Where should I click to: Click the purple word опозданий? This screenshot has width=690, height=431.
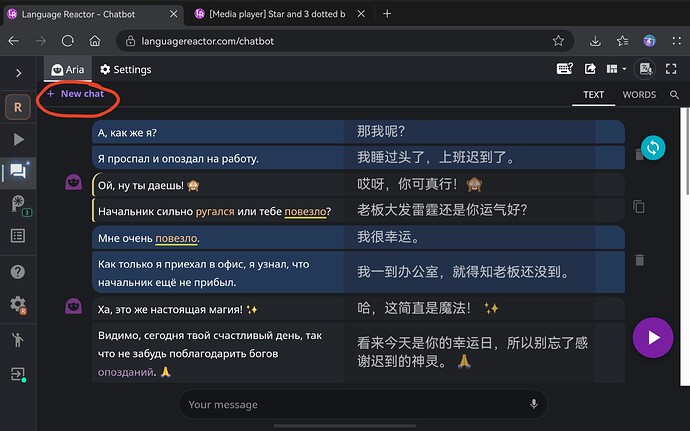pos(126,372)
